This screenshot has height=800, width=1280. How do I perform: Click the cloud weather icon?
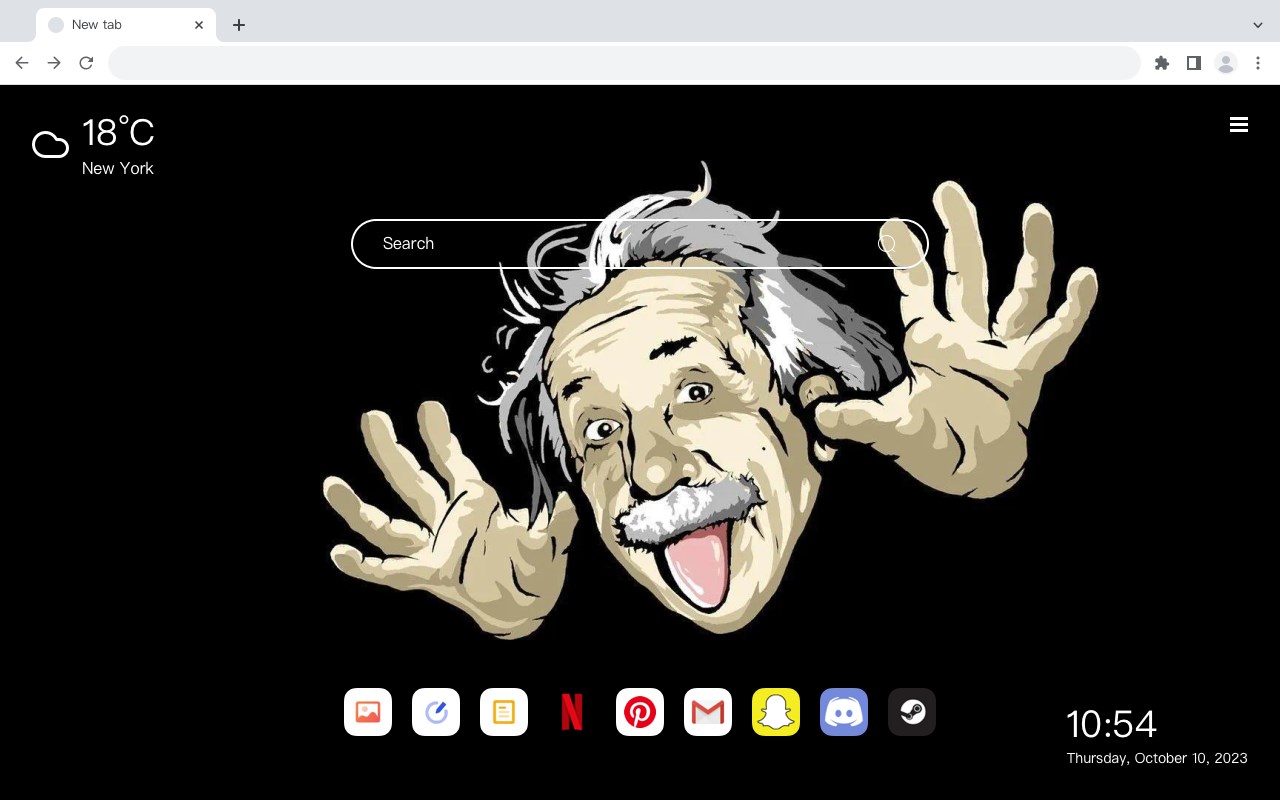[50, 145]
